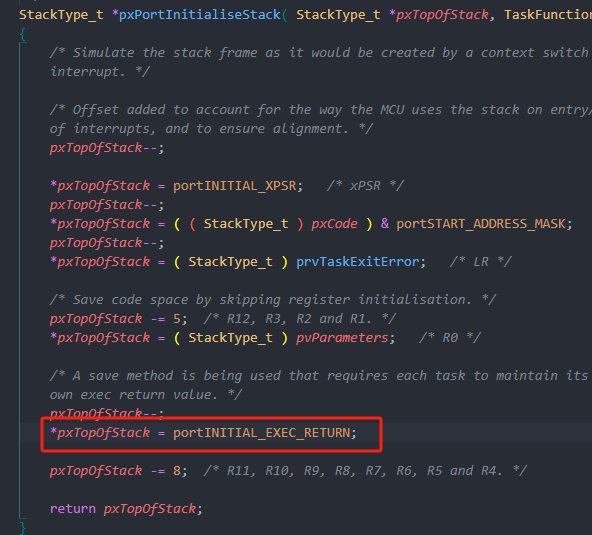The image size is (592, 535).
Task: Click the comment starting "A save method is being used"
Action: (x=319, y=376)
